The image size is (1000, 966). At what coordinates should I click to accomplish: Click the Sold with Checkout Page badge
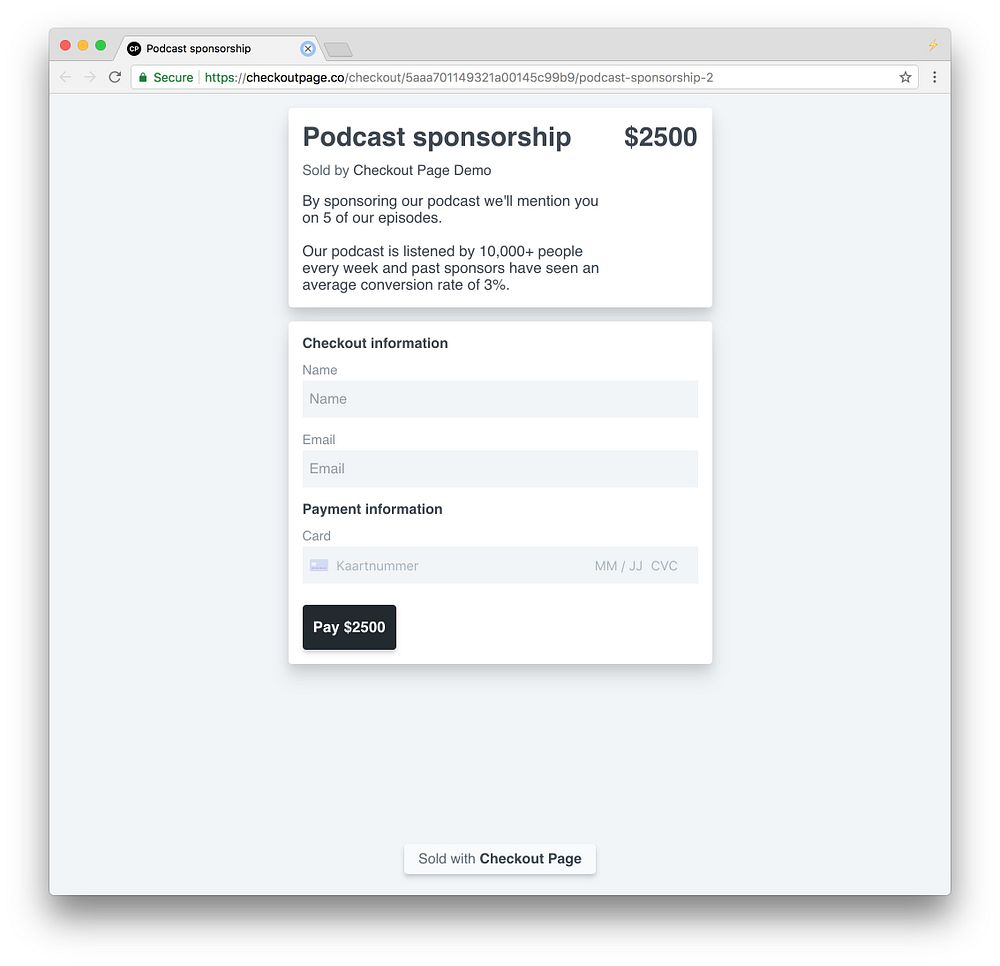tap(500, 858)
